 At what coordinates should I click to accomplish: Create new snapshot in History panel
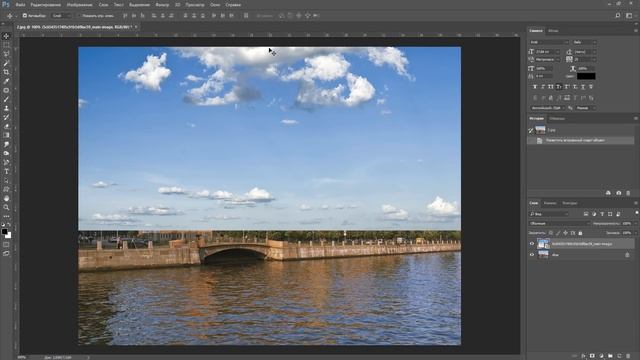(x=618, y=193)
